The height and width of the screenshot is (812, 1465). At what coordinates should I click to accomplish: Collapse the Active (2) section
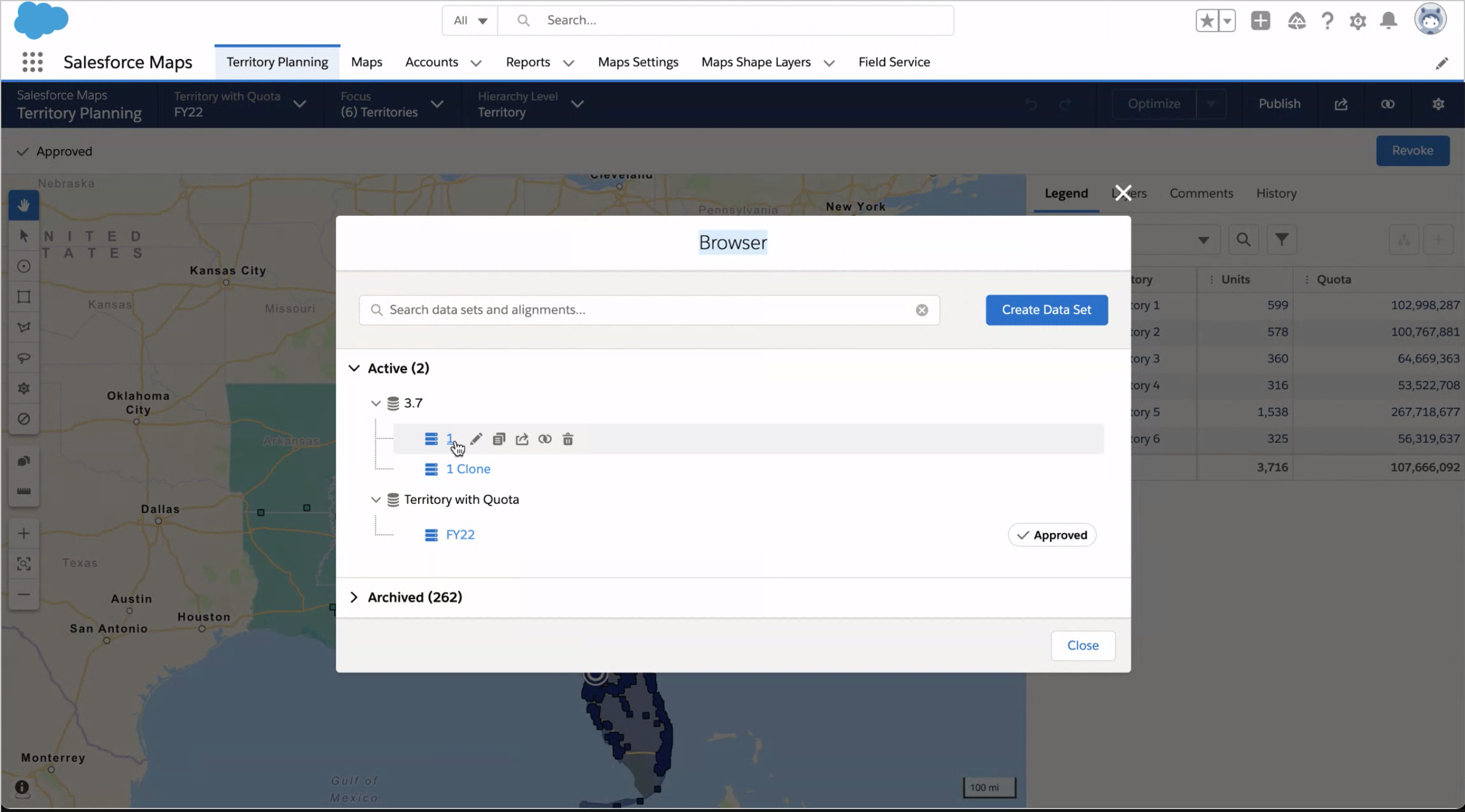[354, 368]
